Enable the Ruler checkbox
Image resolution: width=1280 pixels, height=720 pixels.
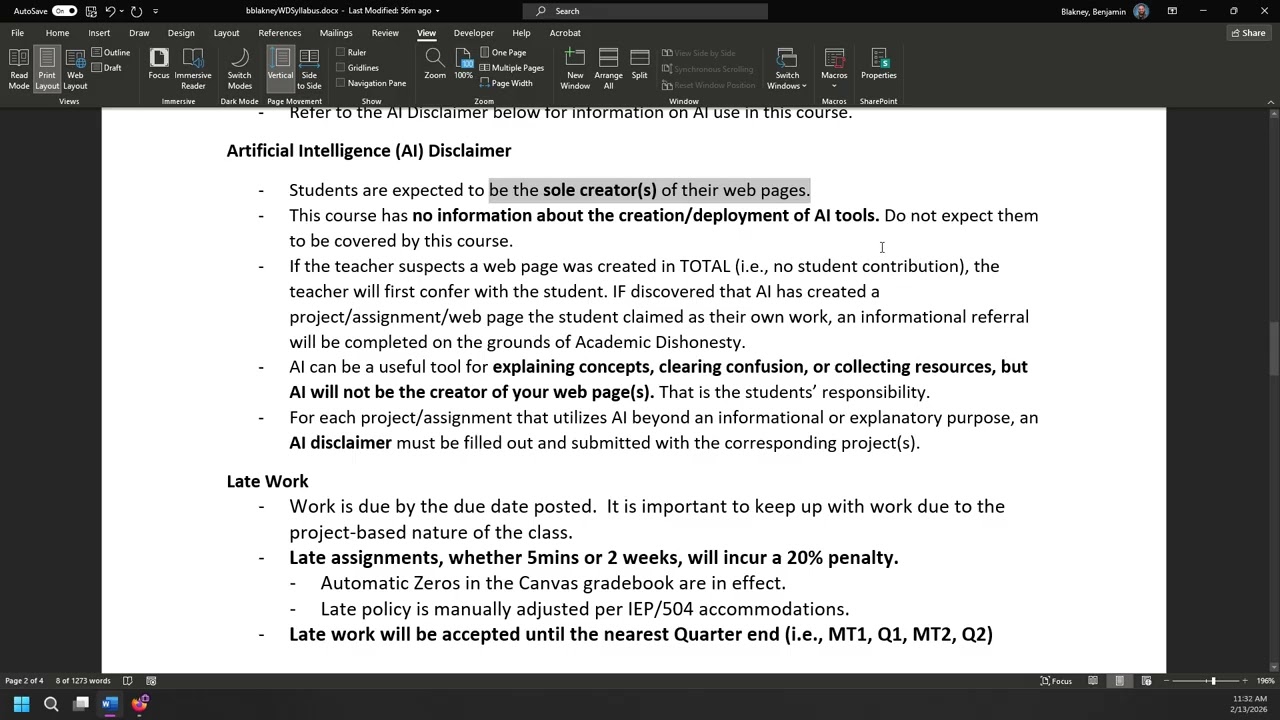tap(351, 52)
